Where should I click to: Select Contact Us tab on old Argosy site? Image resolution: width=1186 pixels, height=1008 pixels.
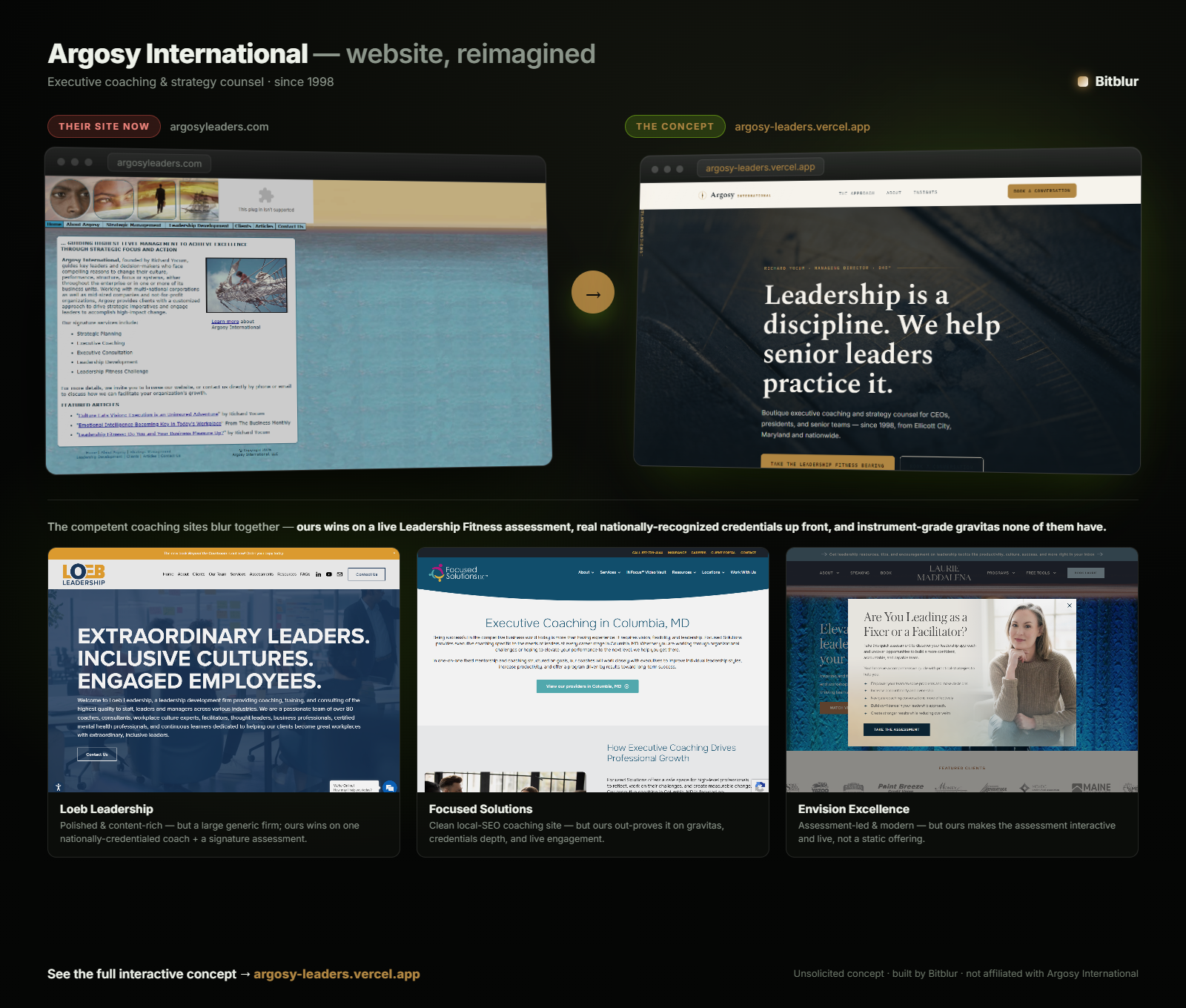[291, 226]
